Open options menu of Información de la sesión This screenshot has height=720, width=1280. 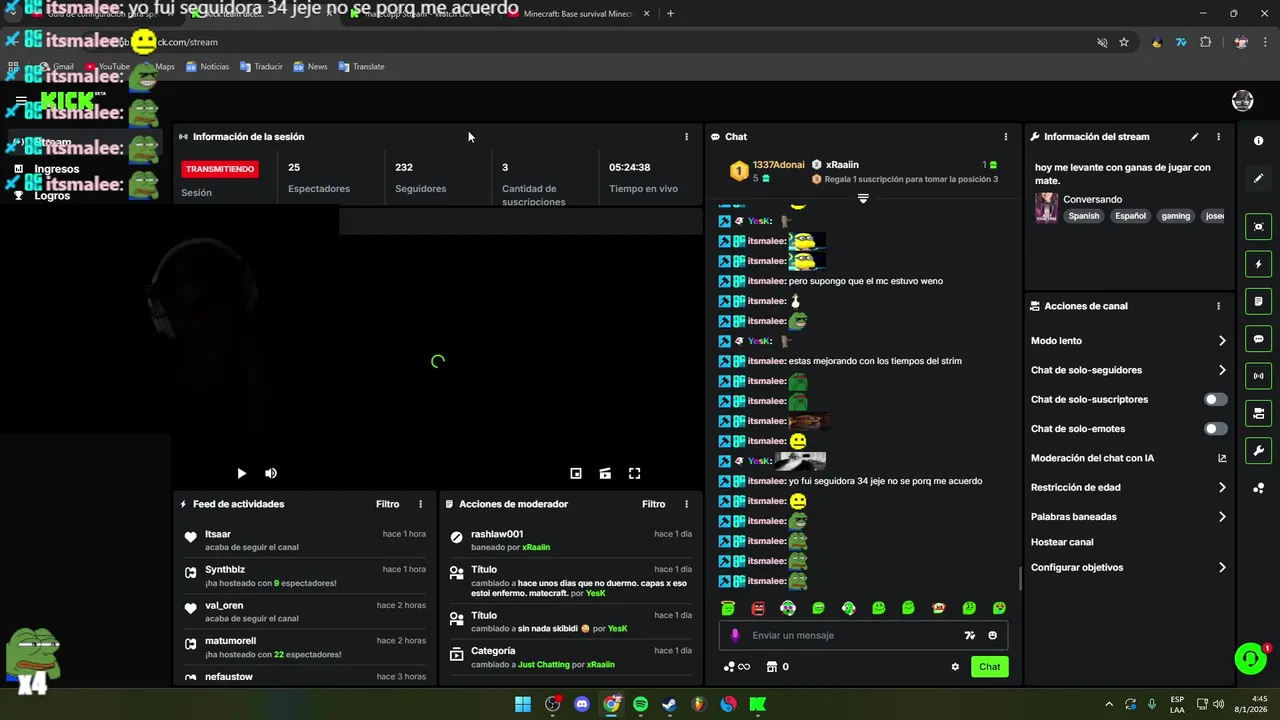(x=686, y=137)
